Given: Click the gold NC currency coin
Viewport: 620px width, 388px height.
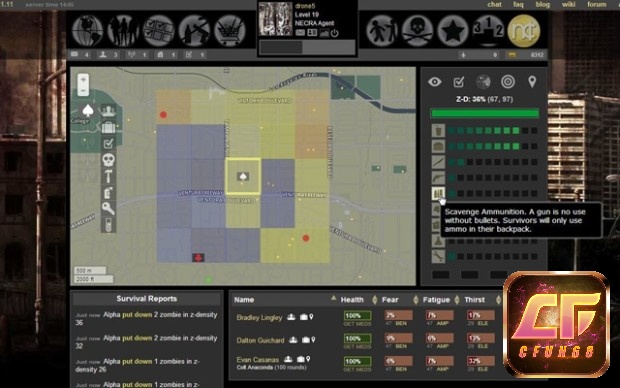Looking at the screenshot, I should [x=524, y=30].
